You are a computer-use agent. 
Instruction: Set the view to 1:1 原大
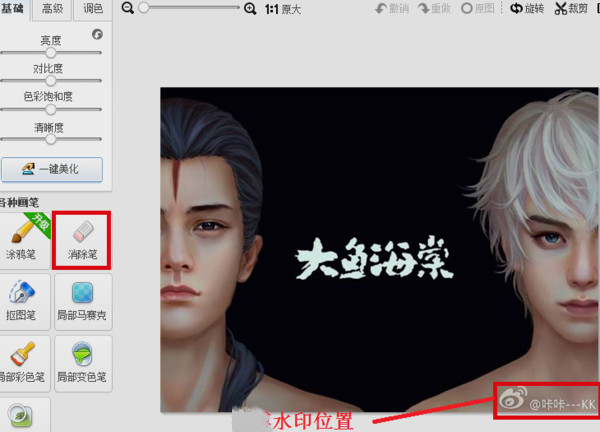tap(283, 9)
